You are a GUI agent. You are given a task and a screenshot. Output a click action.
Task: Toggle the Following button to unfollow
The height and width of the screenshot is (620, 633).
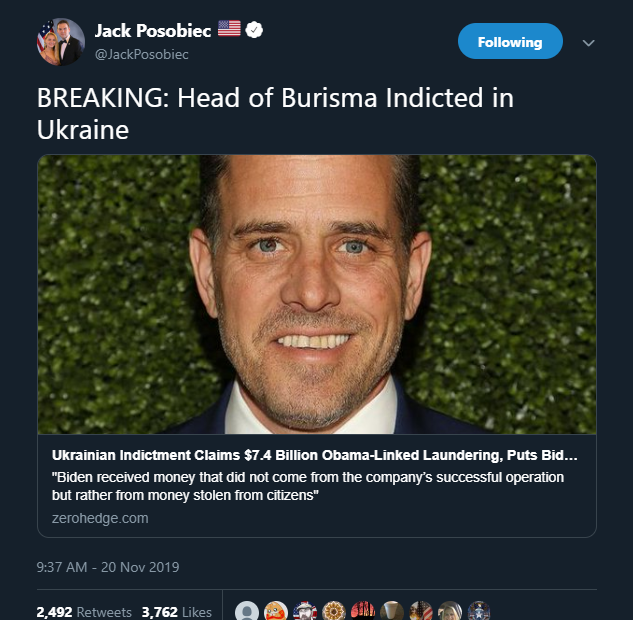[x=509, y=42]
